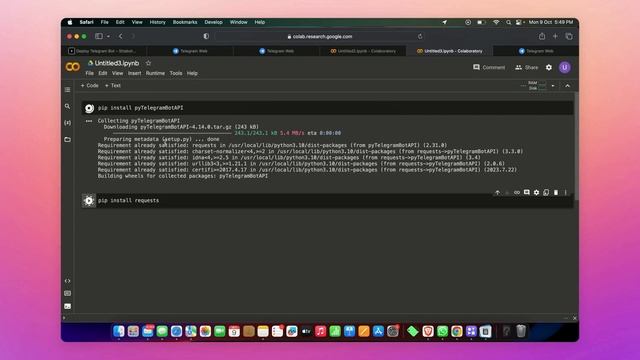Open the Find and replace search icon
Image resolution: width=640 pixels, height=360 pixels.
click(67, 106)
